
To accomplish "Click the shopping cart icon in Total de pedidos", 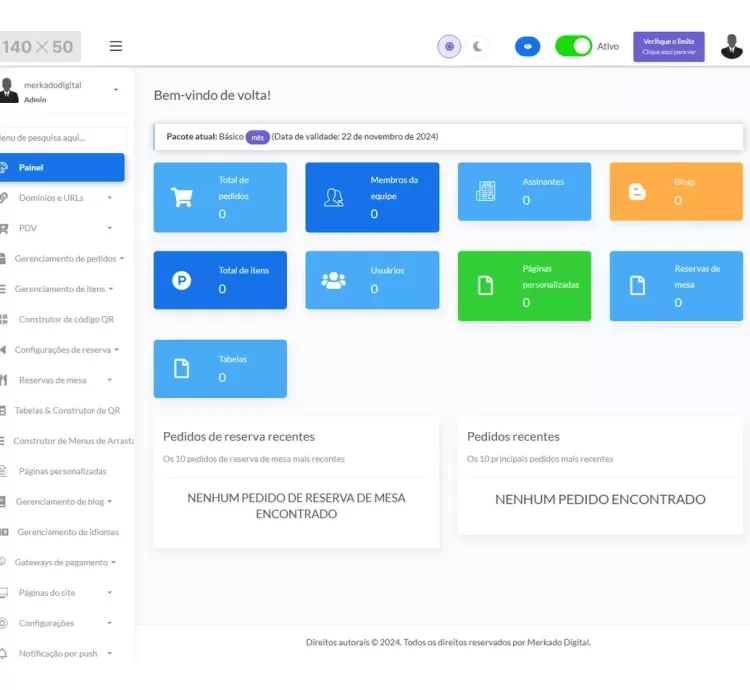I will (182, 197).
